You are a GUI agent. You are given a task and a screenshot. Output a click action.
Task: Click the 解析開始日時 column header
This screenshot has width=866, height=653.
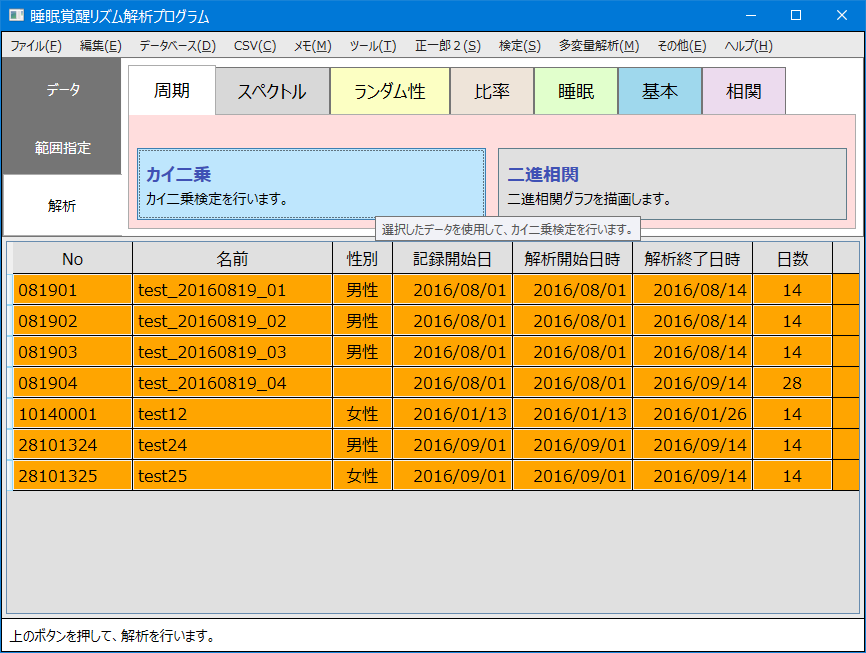tap(572, 259)
